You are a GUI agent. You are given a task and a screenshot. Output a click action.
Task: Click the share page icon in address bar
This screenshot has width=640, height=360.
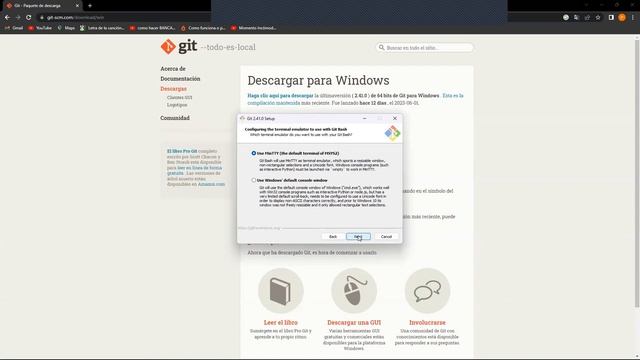587,18
